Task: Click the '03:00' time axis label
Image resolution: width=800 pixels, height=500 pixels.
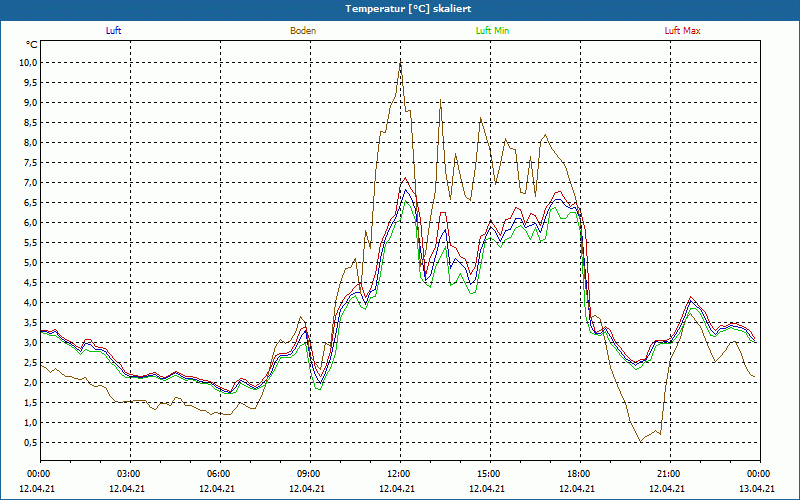Action: [x=130, y=474]
